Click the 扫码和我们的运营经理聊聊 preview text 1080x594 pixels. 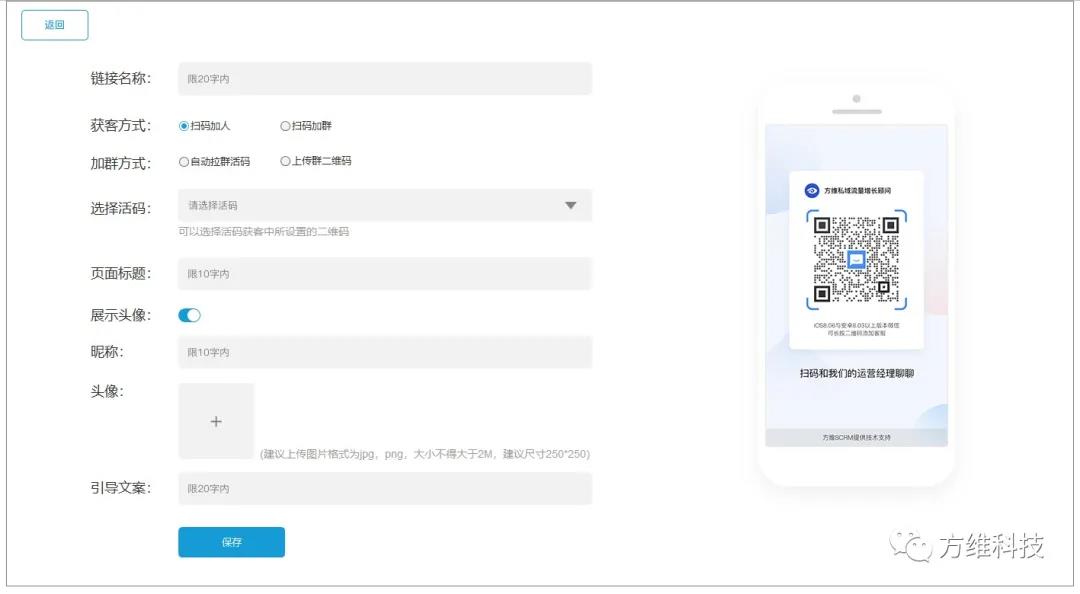click(x=856, y=373)
